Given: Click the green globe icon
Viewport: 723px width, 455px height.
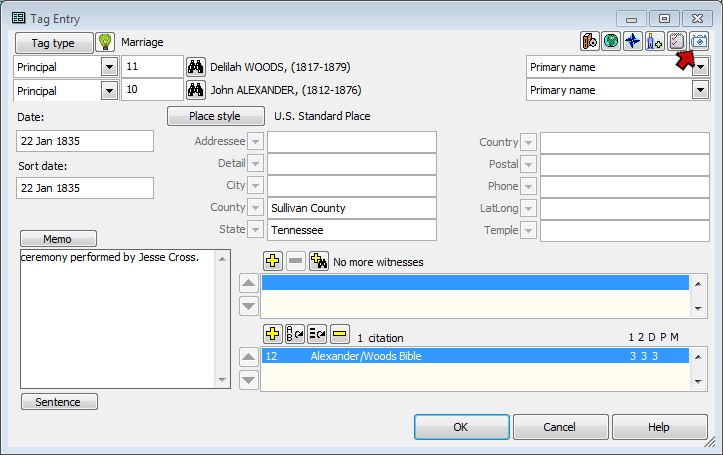Looking at the screenshot, I should point(611,42).
